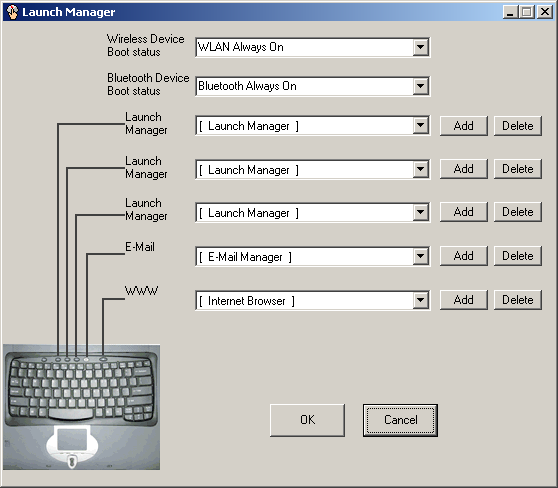The image size is (558, 488).
Task: Confirm settings with the OK button
Action: click(307, 420)
